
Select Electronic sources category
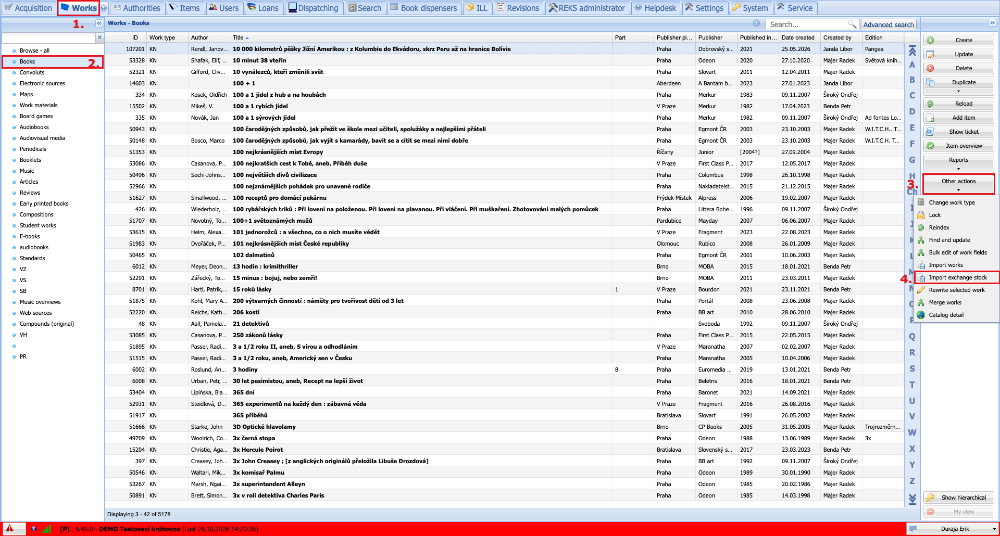pos(41,83)
